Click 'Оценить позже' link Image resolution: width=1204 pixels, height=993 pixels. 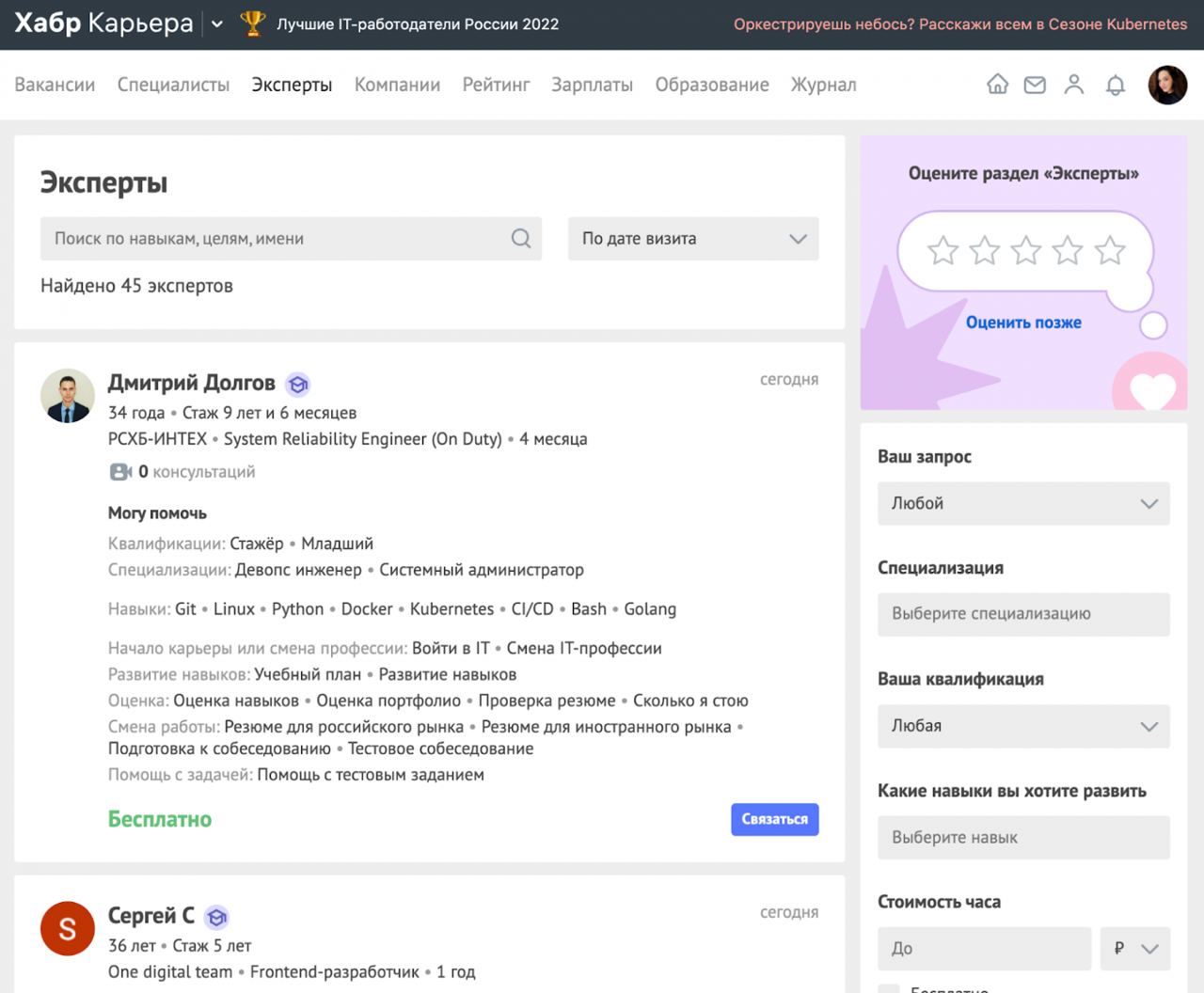click(1023, 323)
